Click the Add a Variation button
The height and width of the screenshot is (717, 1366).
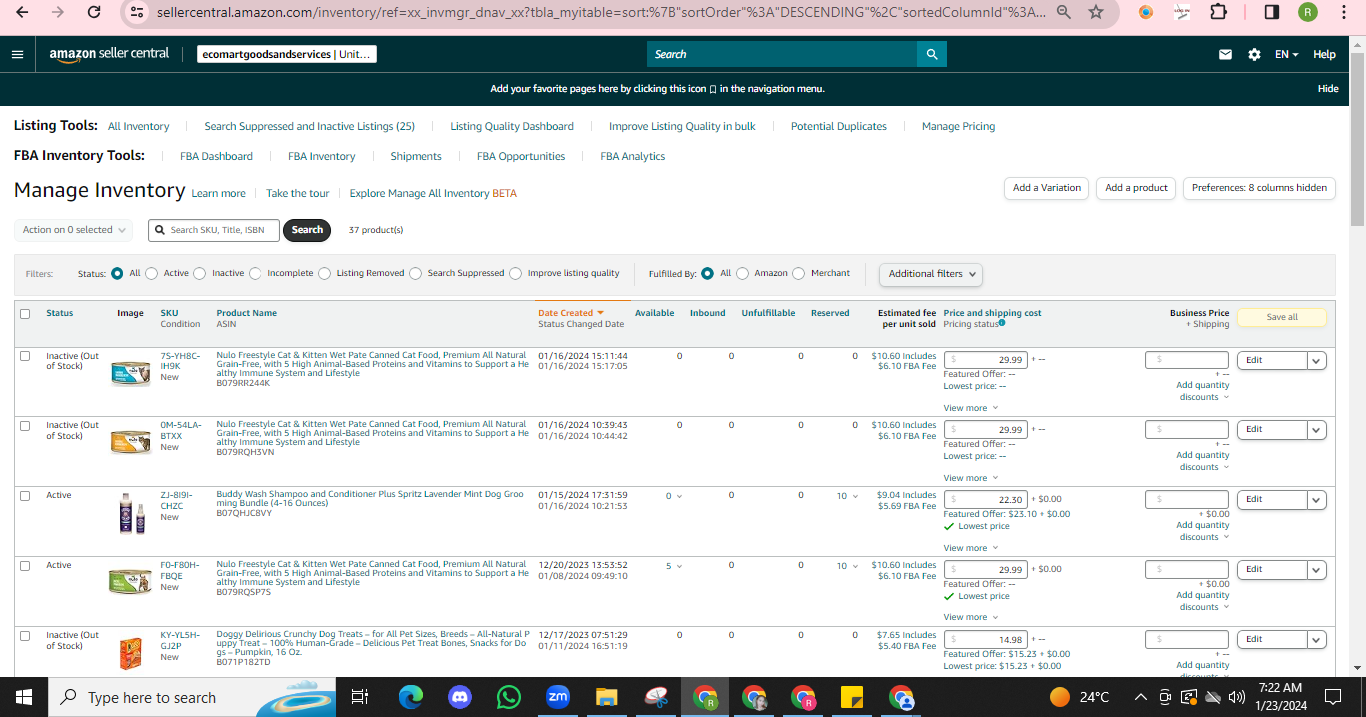pyautogui.click(x=1047, y=188)
